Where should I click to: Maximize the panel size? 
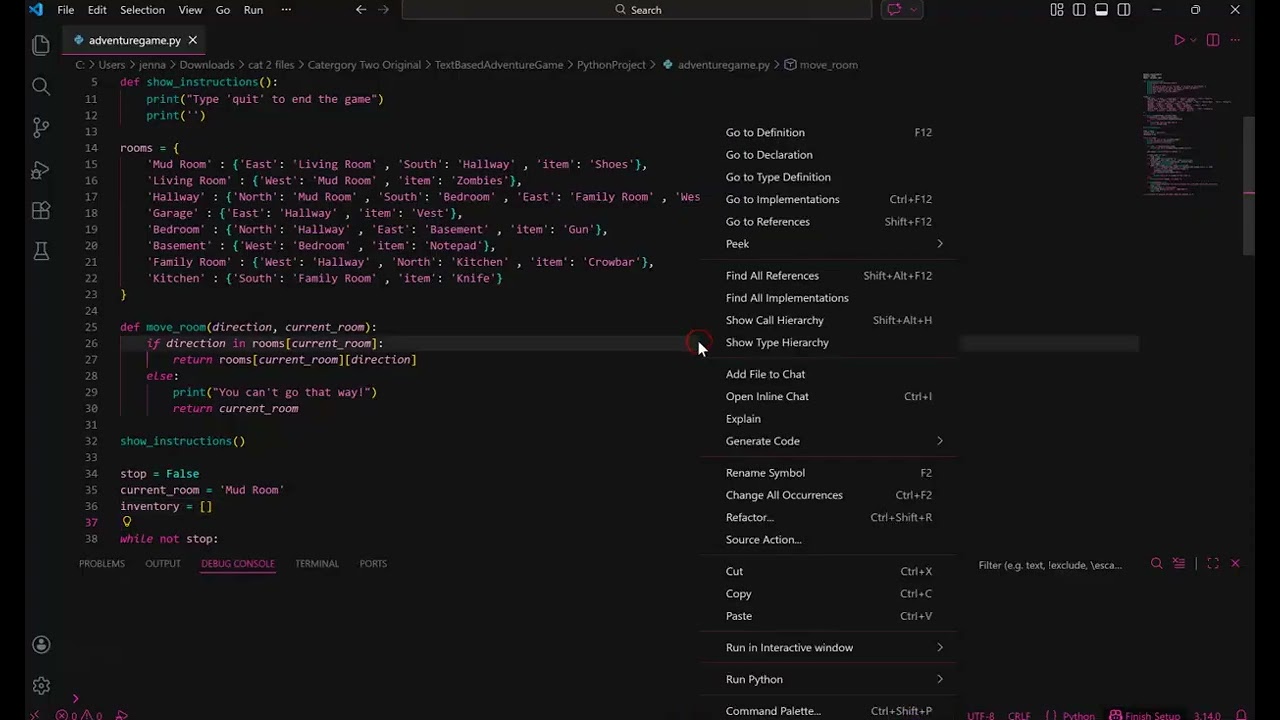(x=1213, y=564)
